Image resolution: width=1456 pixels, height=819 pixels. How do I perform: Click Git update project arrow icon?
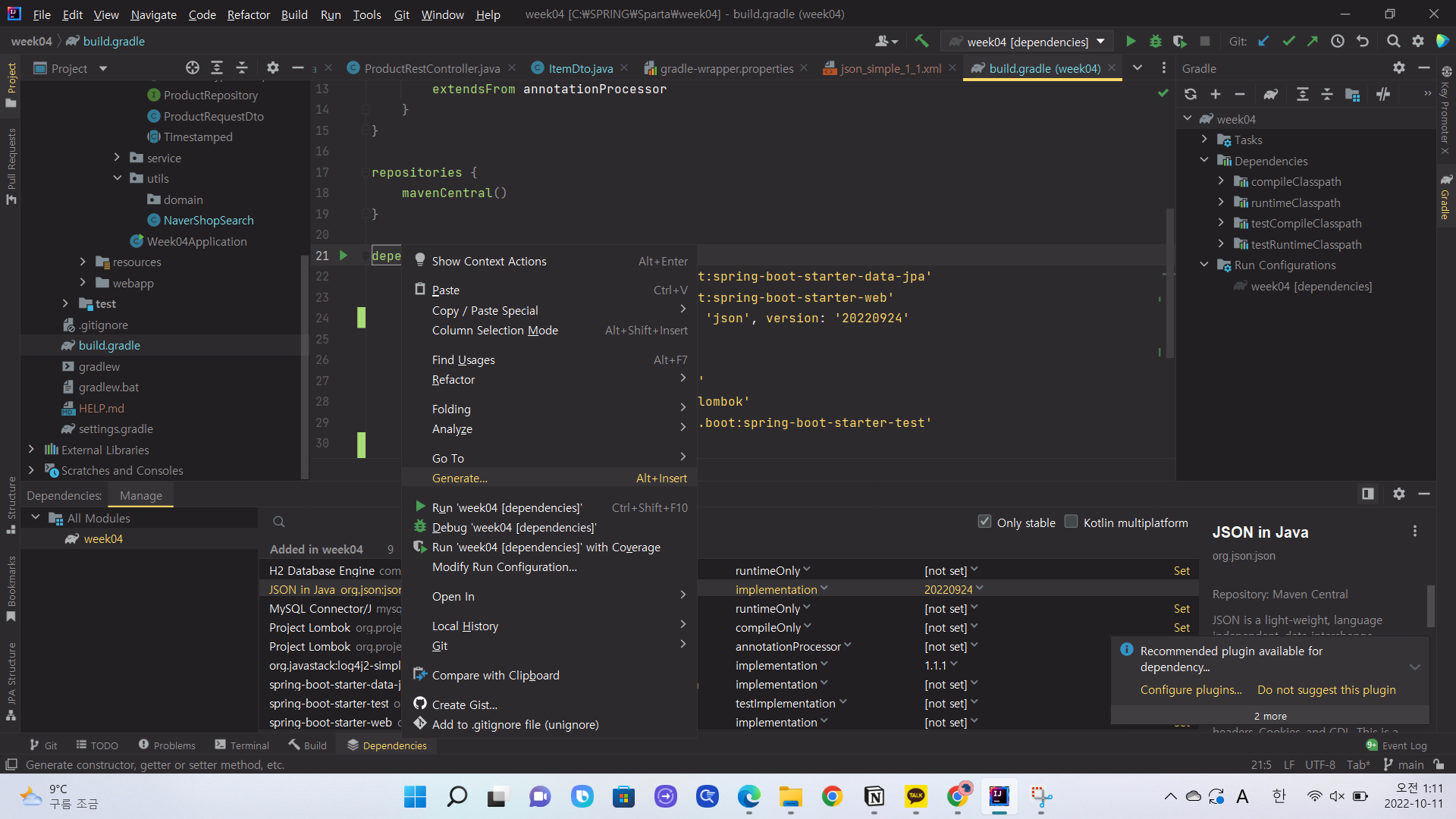pyautogui.click(x=1263, y=42)
